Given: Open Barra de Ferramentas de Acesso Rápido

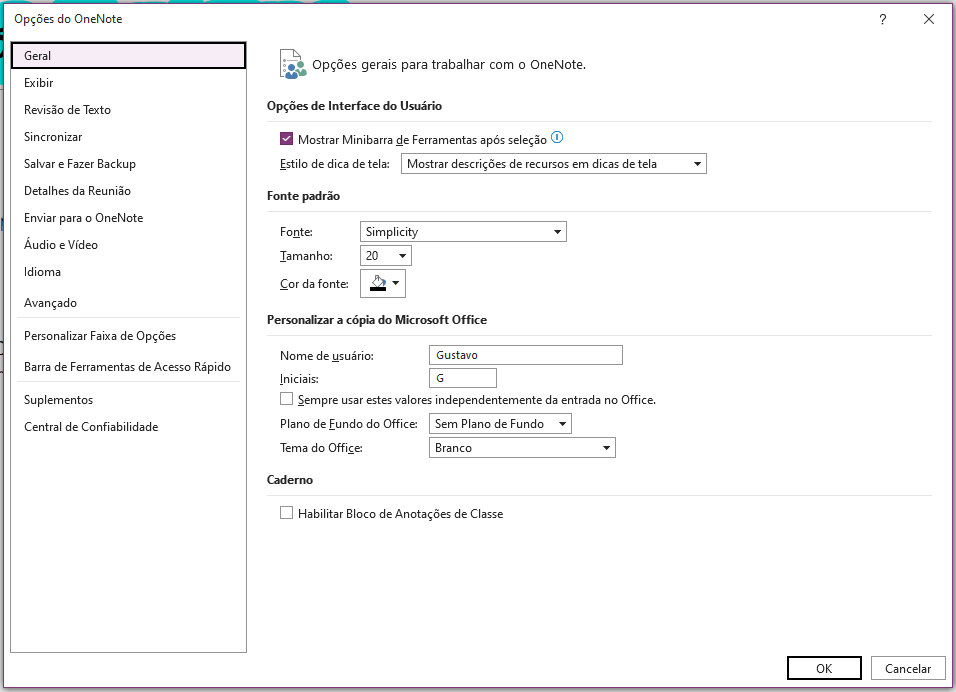Looking at the screenshot, I should [x=129, y=366].
